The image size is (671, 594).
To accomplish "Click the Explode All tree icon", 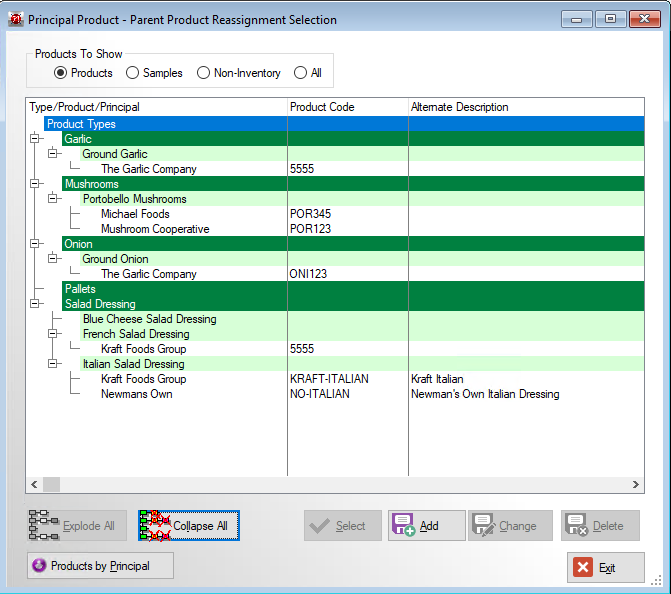I will coord(43,525).
